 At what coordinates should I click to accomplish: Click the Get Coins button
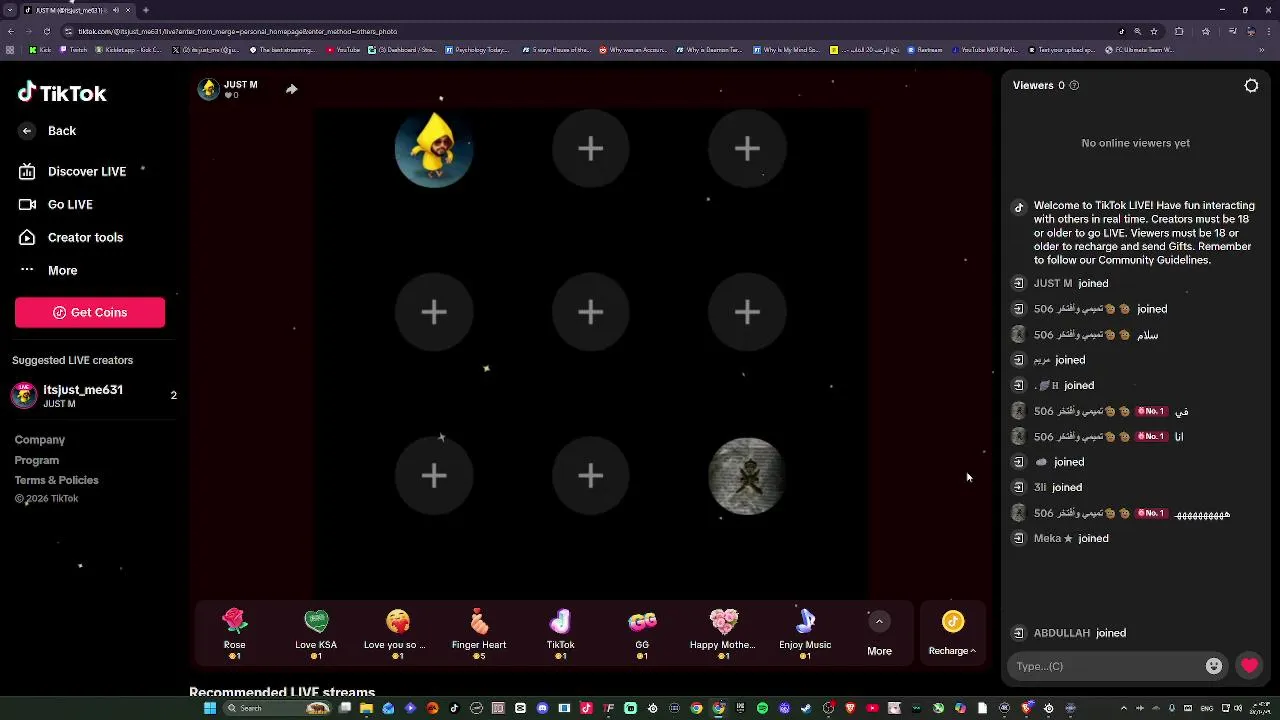point(90,312)
